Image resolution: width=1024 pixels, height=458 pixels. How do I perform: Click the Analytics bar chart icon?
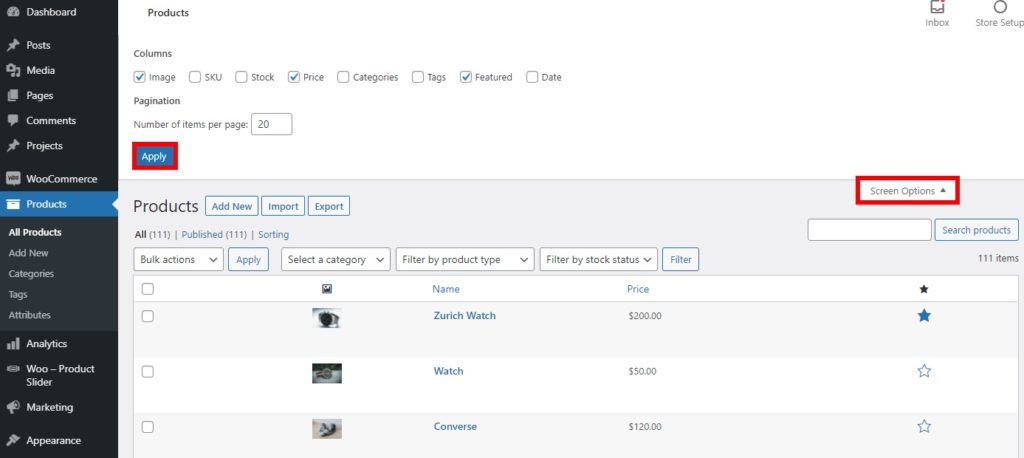click(x=13, y=344)
